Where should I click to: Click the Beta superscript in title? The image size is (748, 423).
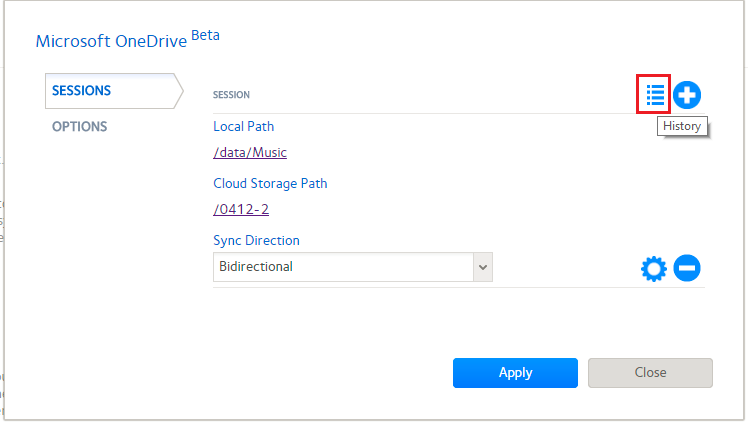click(x=205, y=35)
